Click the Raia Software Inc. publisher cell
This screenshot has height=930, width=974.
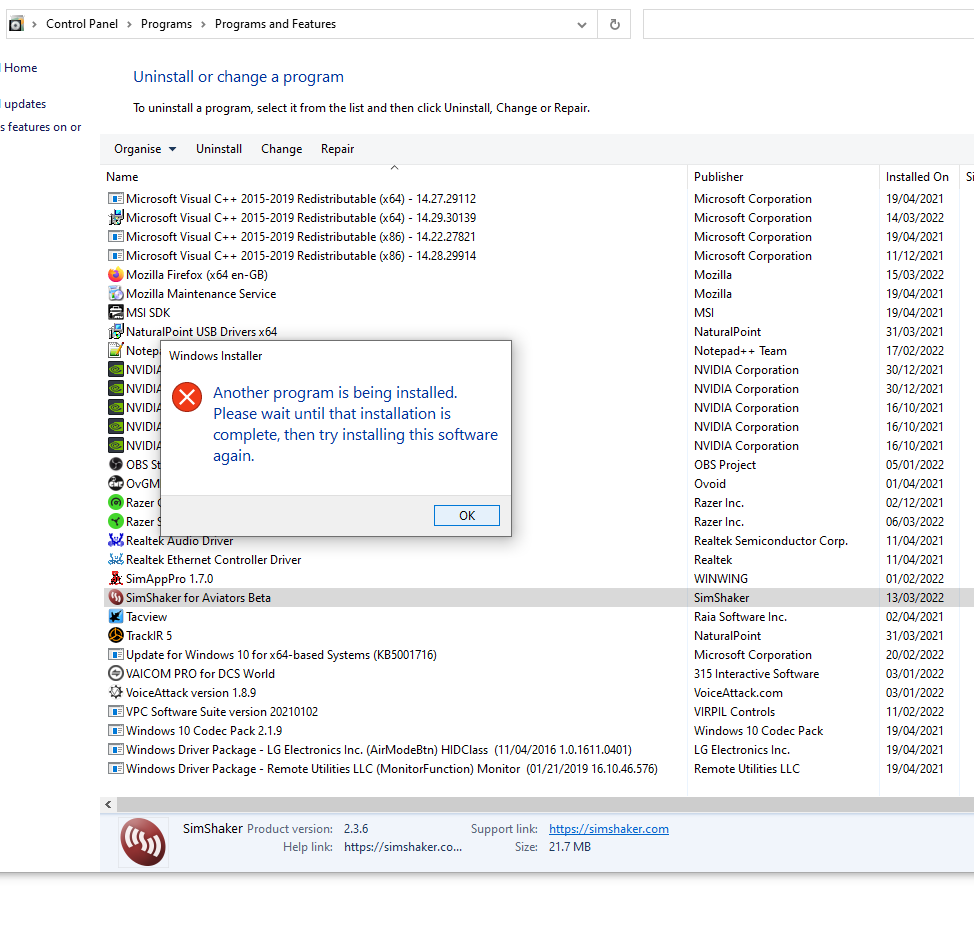click(740, 617)
